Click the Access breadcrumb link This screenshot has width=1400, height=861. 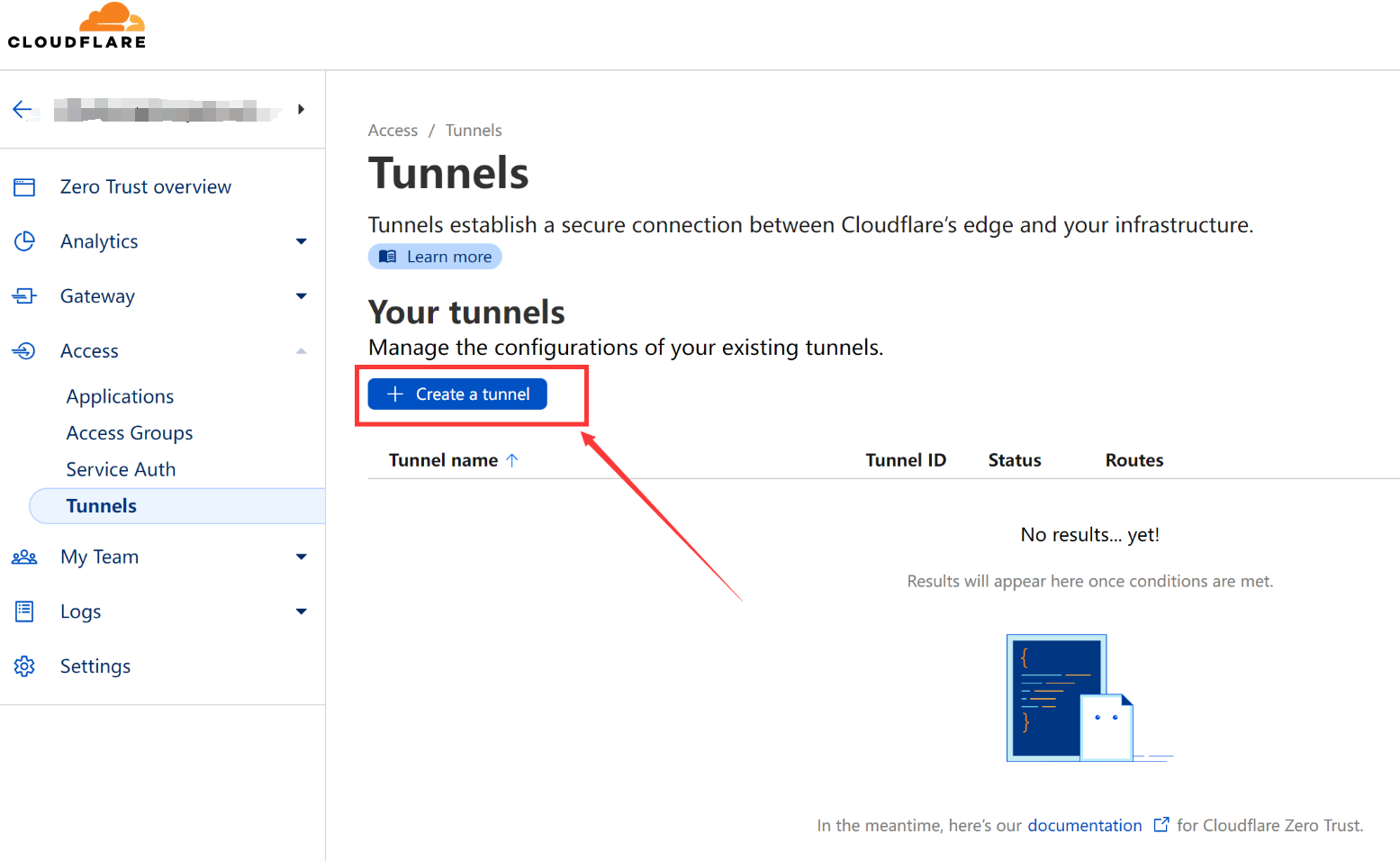pos(393,131)
